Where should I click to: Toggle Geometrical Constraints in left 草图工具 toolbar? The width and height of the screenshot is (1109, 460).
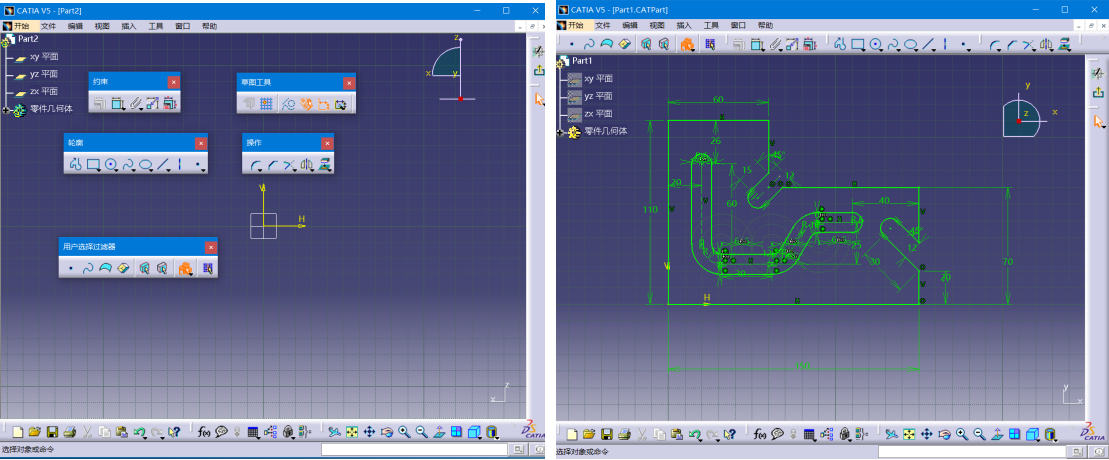[306, 104]
